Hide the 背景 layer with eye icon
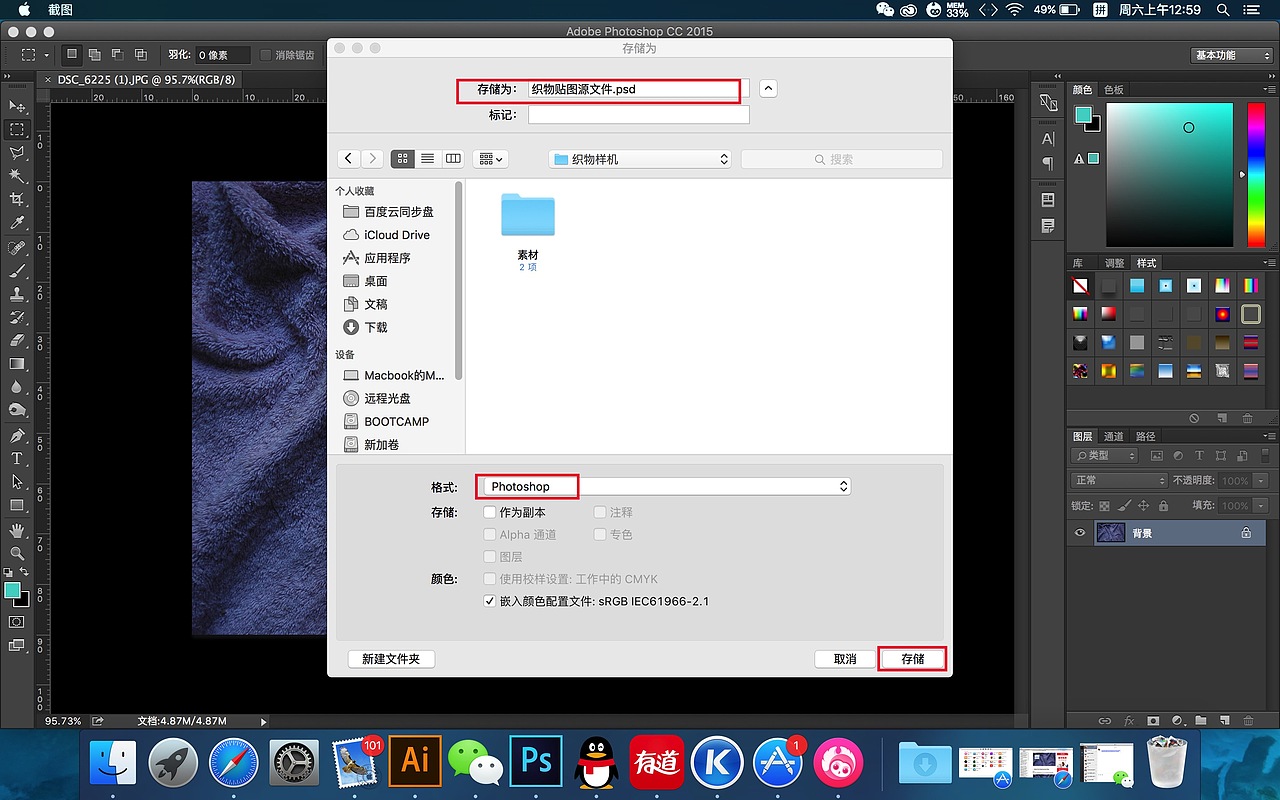Viewport: 1280px width, 800px height. (1080, 533)
